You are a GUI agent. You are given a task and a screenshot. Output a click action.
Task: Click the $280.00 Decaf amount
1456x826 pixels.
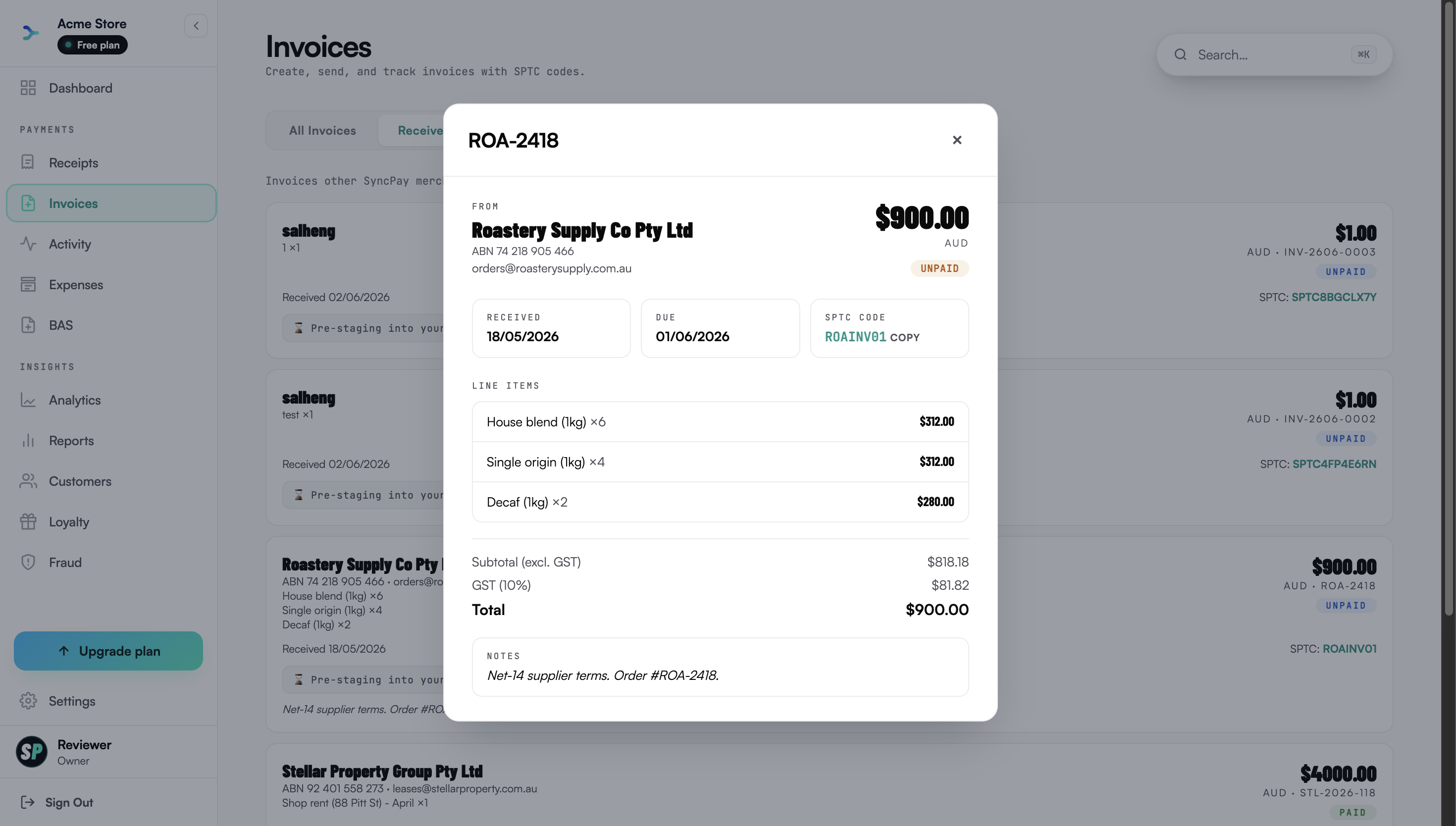tap(936, 502)
